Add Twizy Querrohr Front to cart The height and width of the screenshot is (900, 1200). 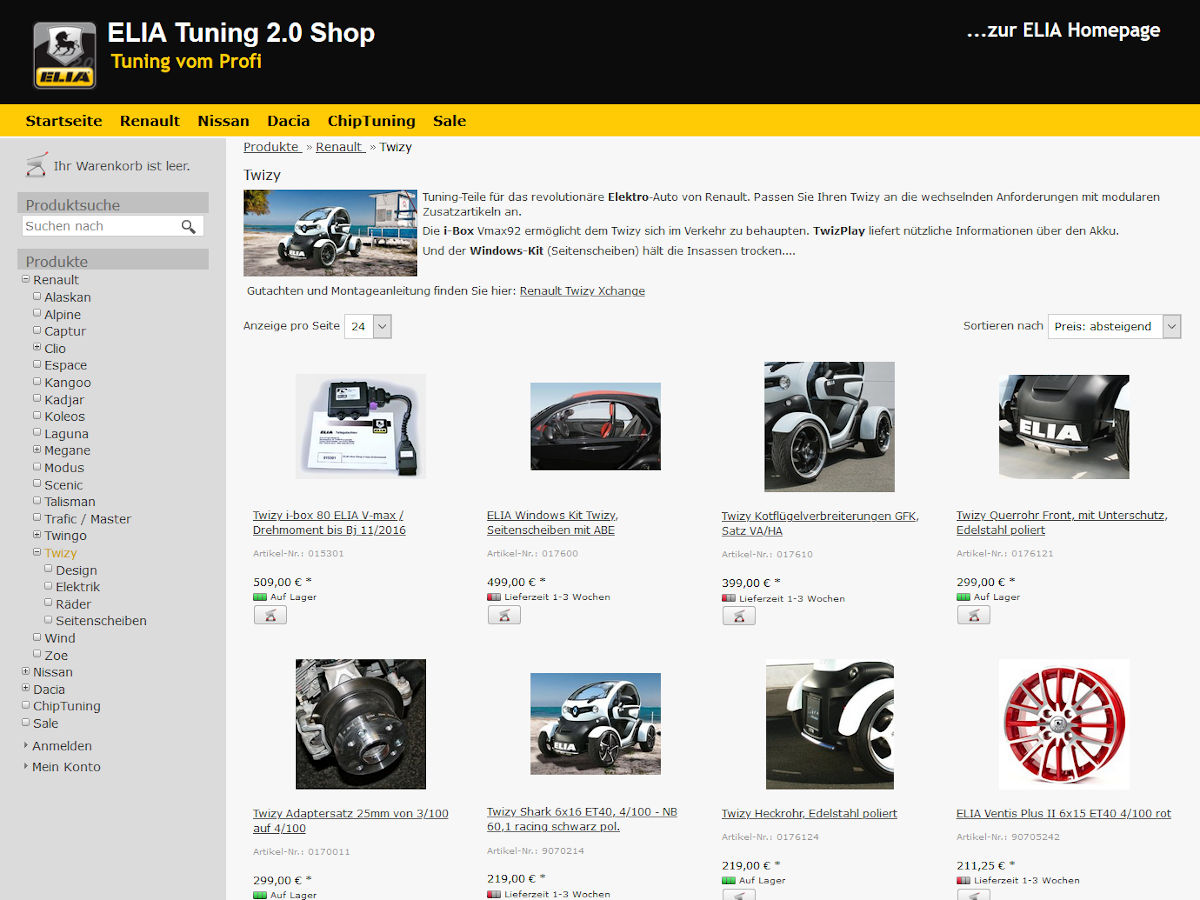click(973, 615)
